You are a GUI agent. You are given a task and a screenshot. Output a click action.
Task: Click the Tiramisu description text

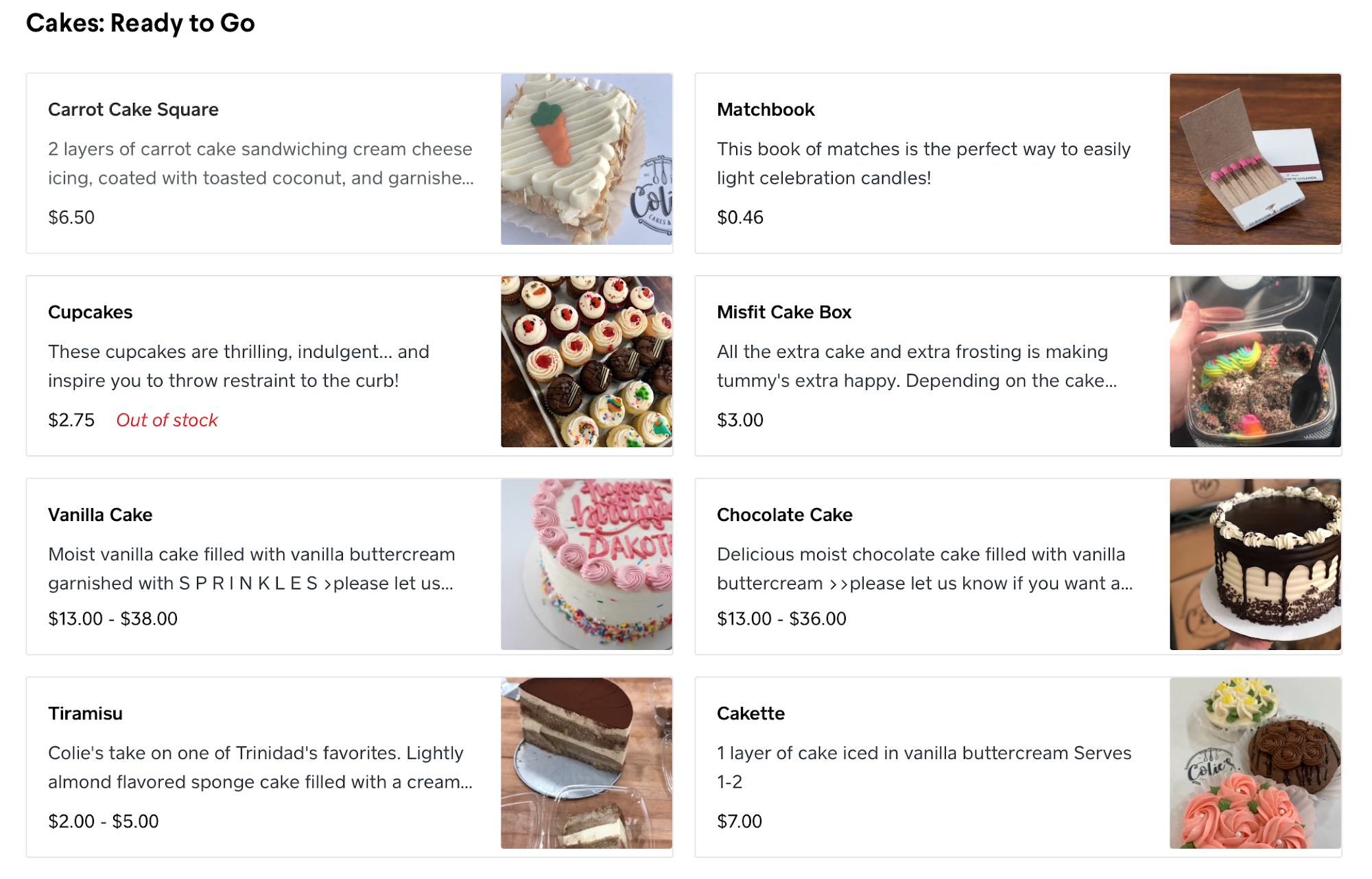[259, 767]
